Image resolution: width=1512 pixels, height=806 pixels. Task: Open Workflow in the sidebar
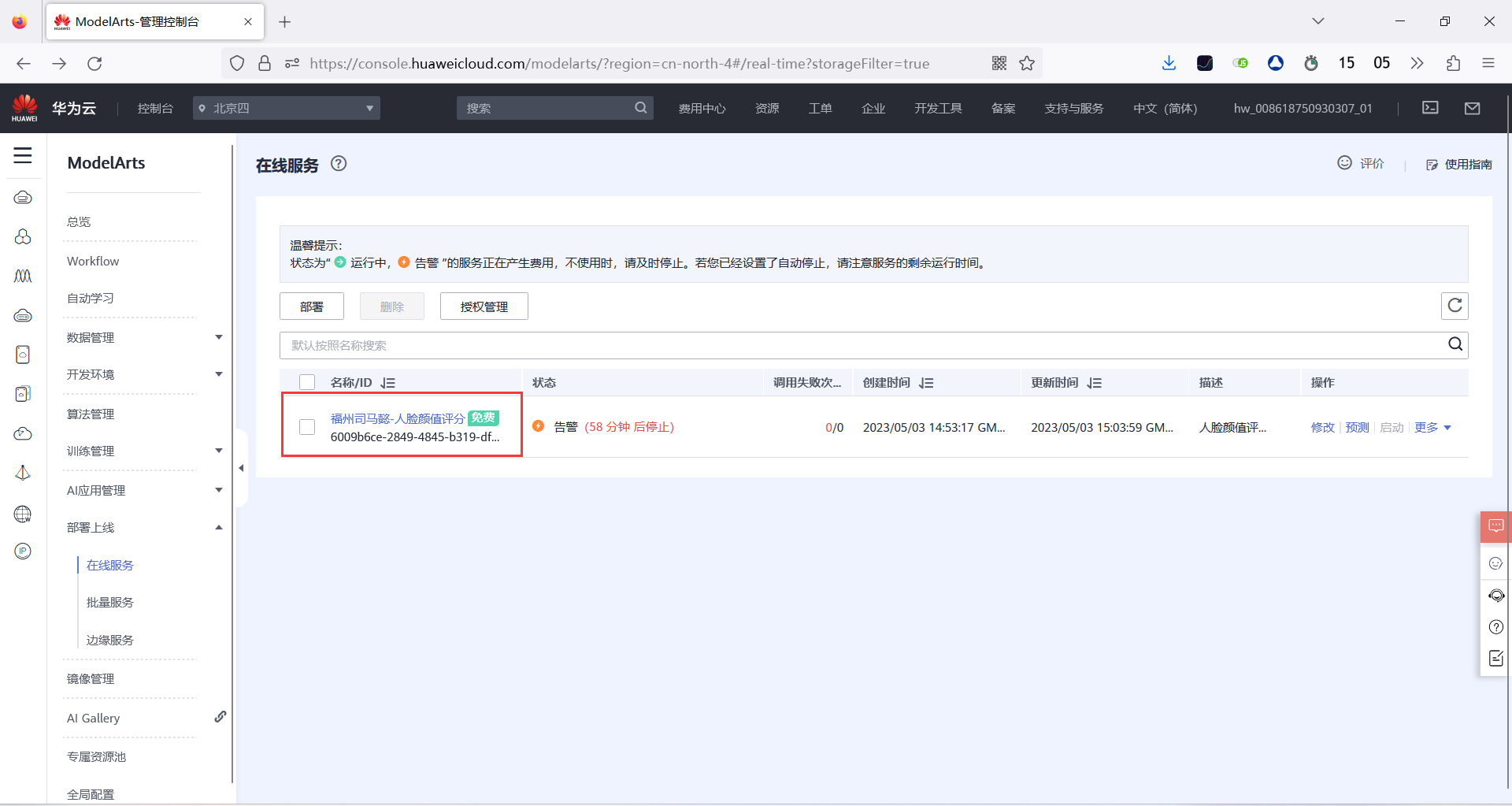click(93, 261)
